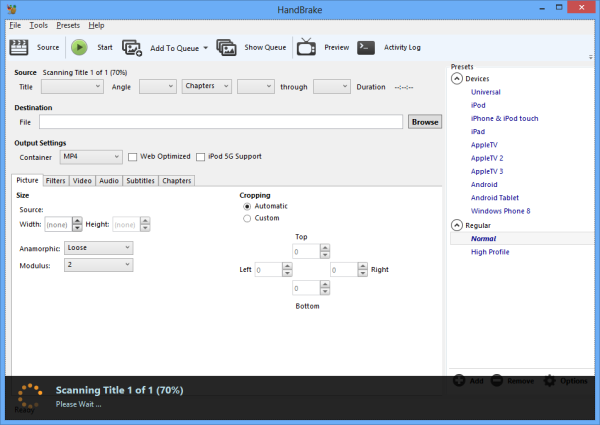The width and height of the screenshot is (600, 425).
Task: Click the Height value field
Action: click(x=126, y=225)
